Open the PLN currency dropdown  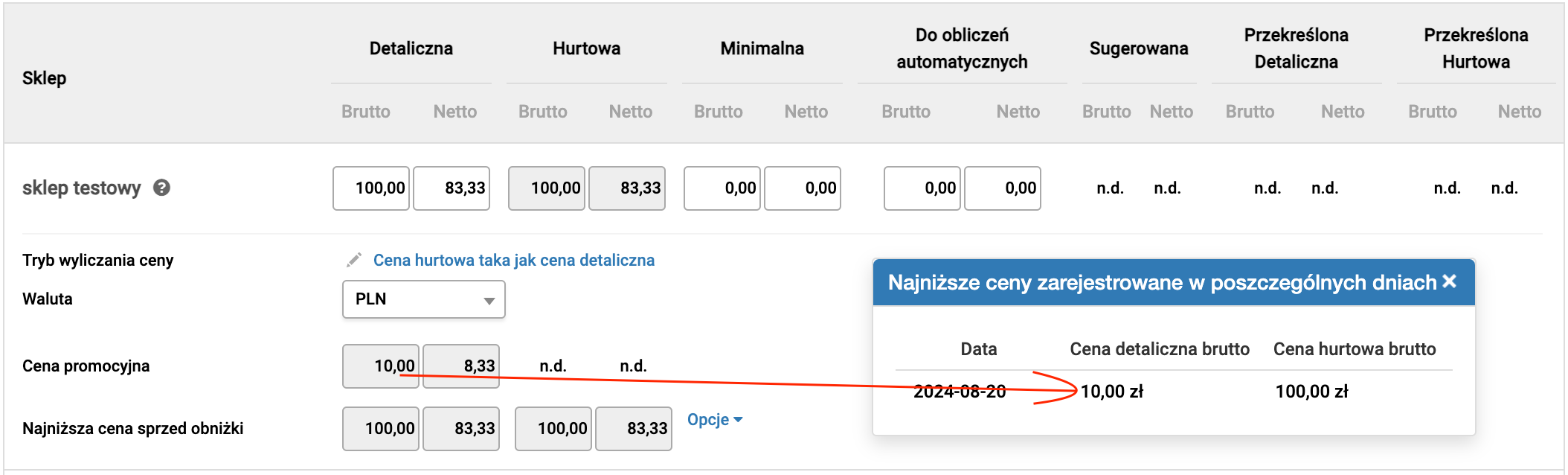[x=424, y=299]
